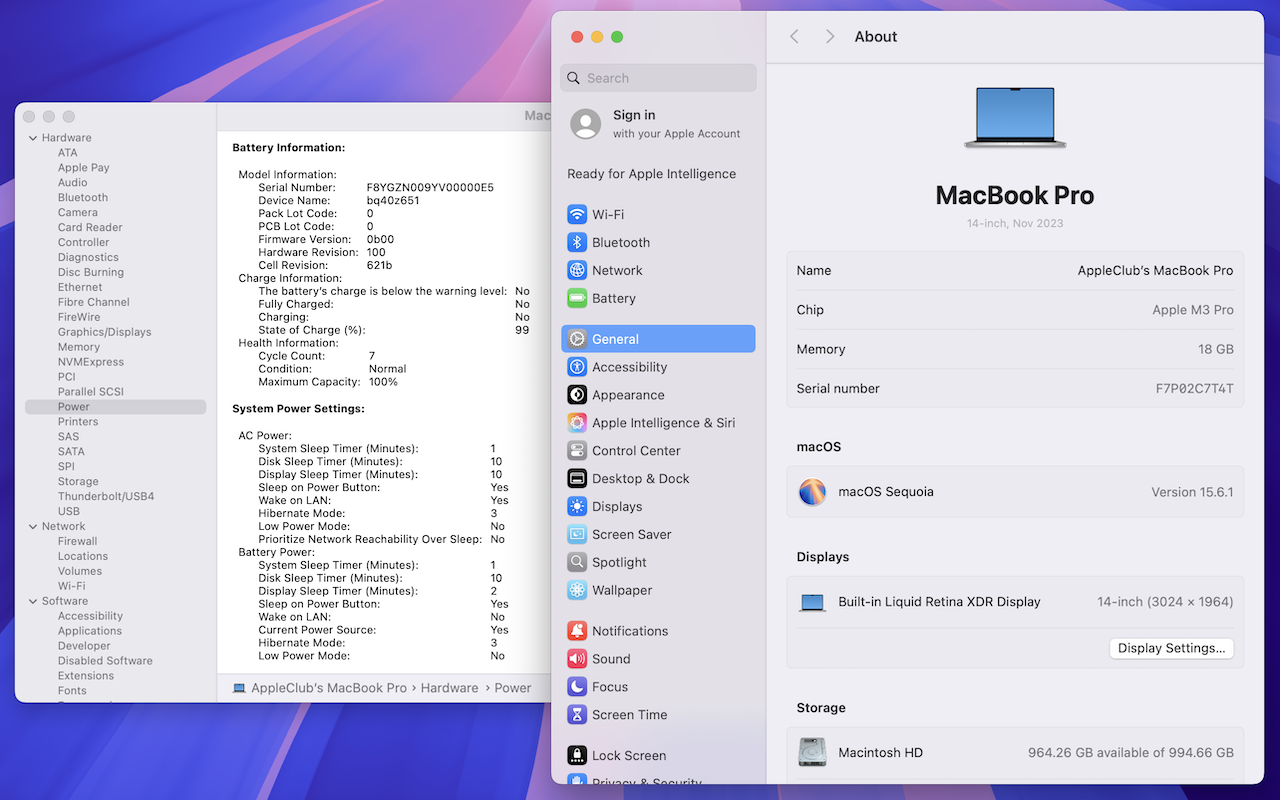Select Disabled Software in sidebar
The width and height of the screenshot is (1280, 800).
pos(105,661)
